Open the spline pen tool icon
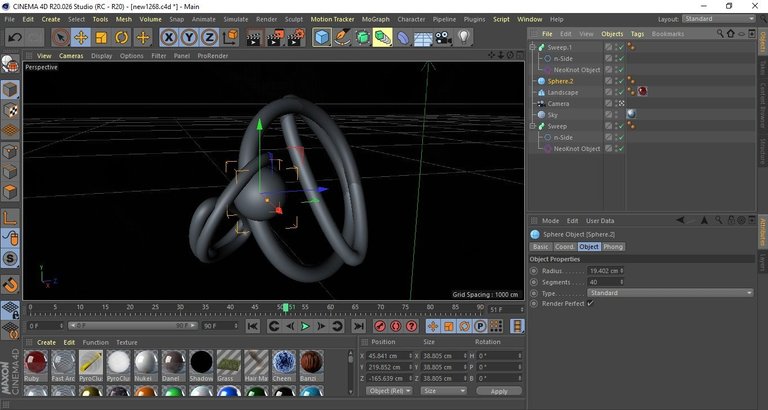This screenshot has height=410, width=768. (x=342, y=38)
